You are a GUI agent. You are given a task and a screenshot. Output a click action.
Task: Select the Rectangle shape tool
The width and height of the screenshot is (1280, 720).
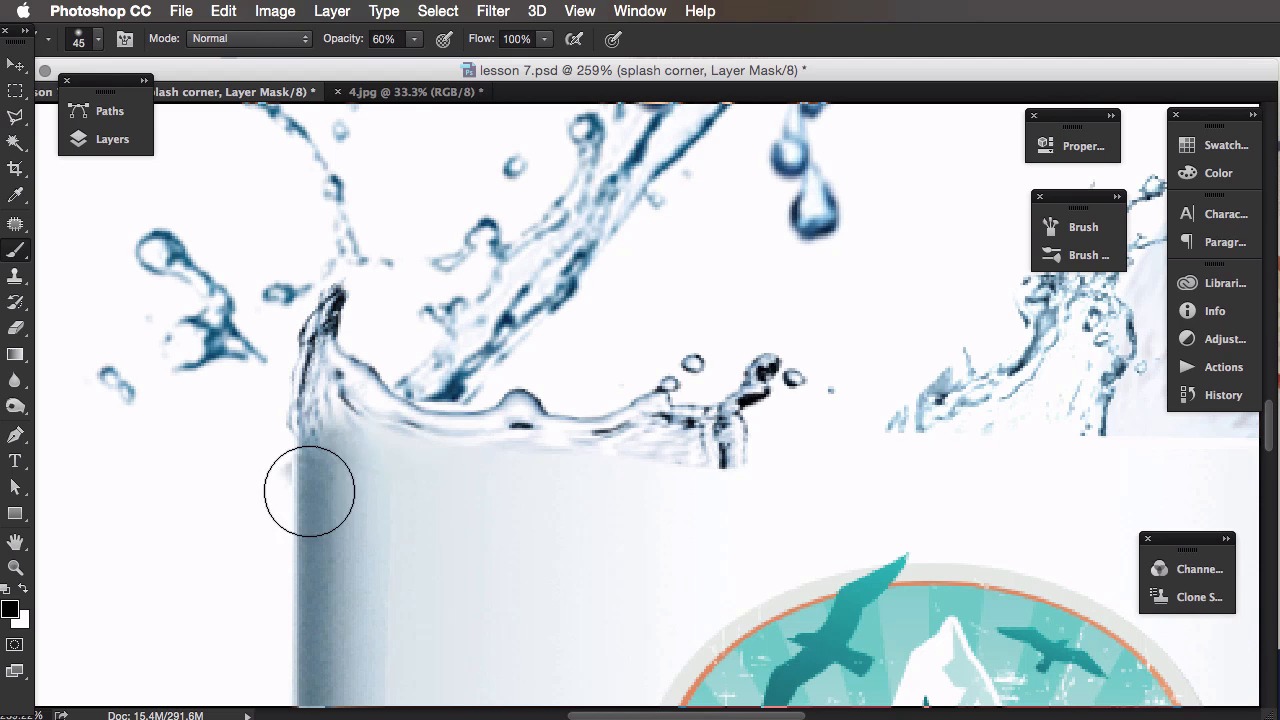(x=15, y=513)
